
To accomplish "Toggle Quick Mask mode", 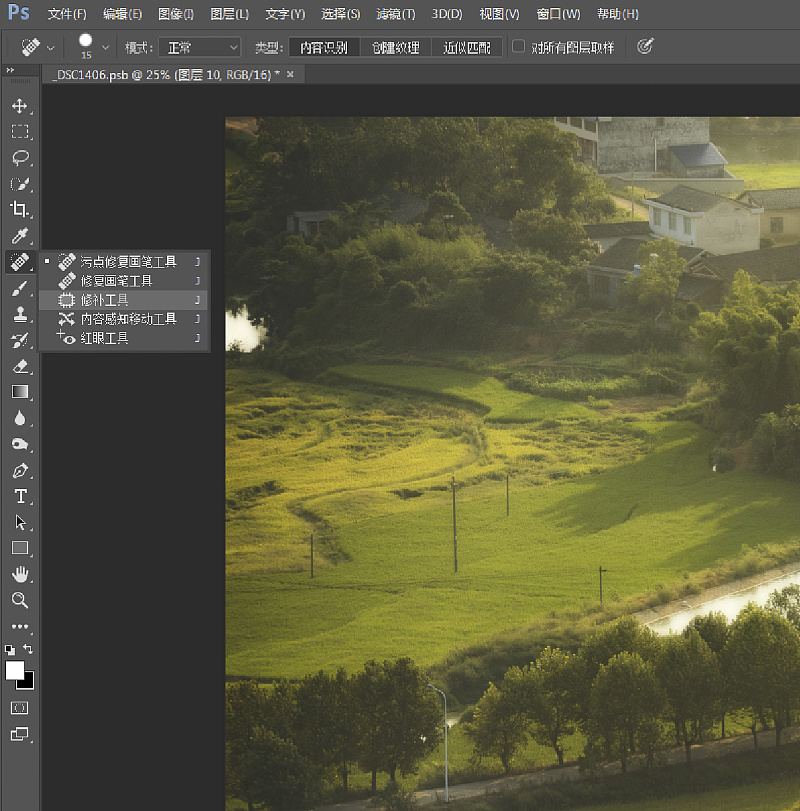I will pyautogui.click(x=20, y=708).
